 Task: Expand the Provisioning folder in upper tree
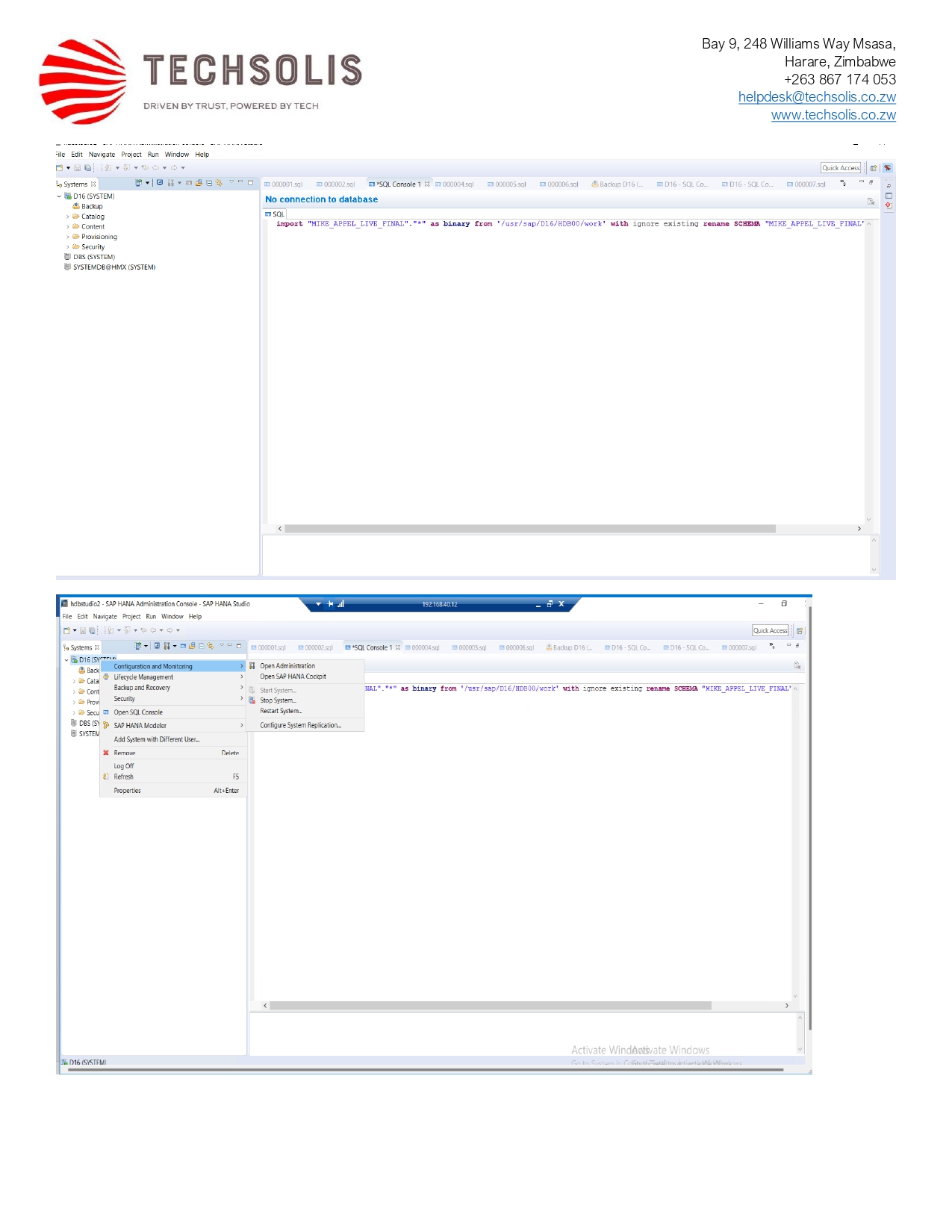67,237
